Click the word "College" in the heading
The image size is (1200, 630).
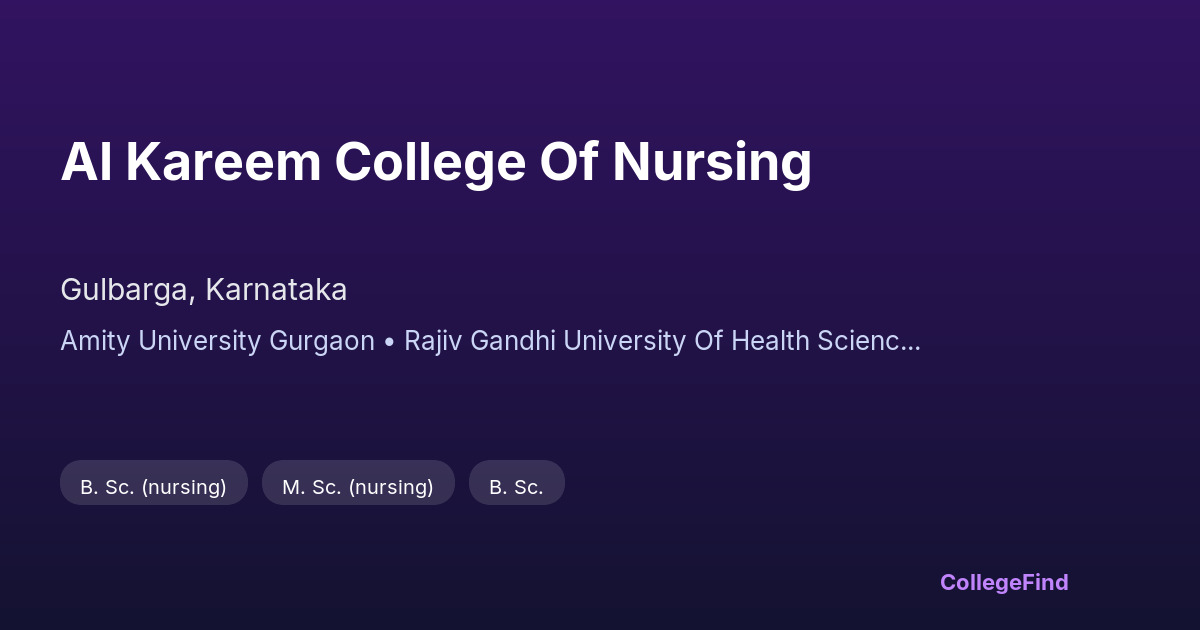pyautogui.click(x=430, y=162)
